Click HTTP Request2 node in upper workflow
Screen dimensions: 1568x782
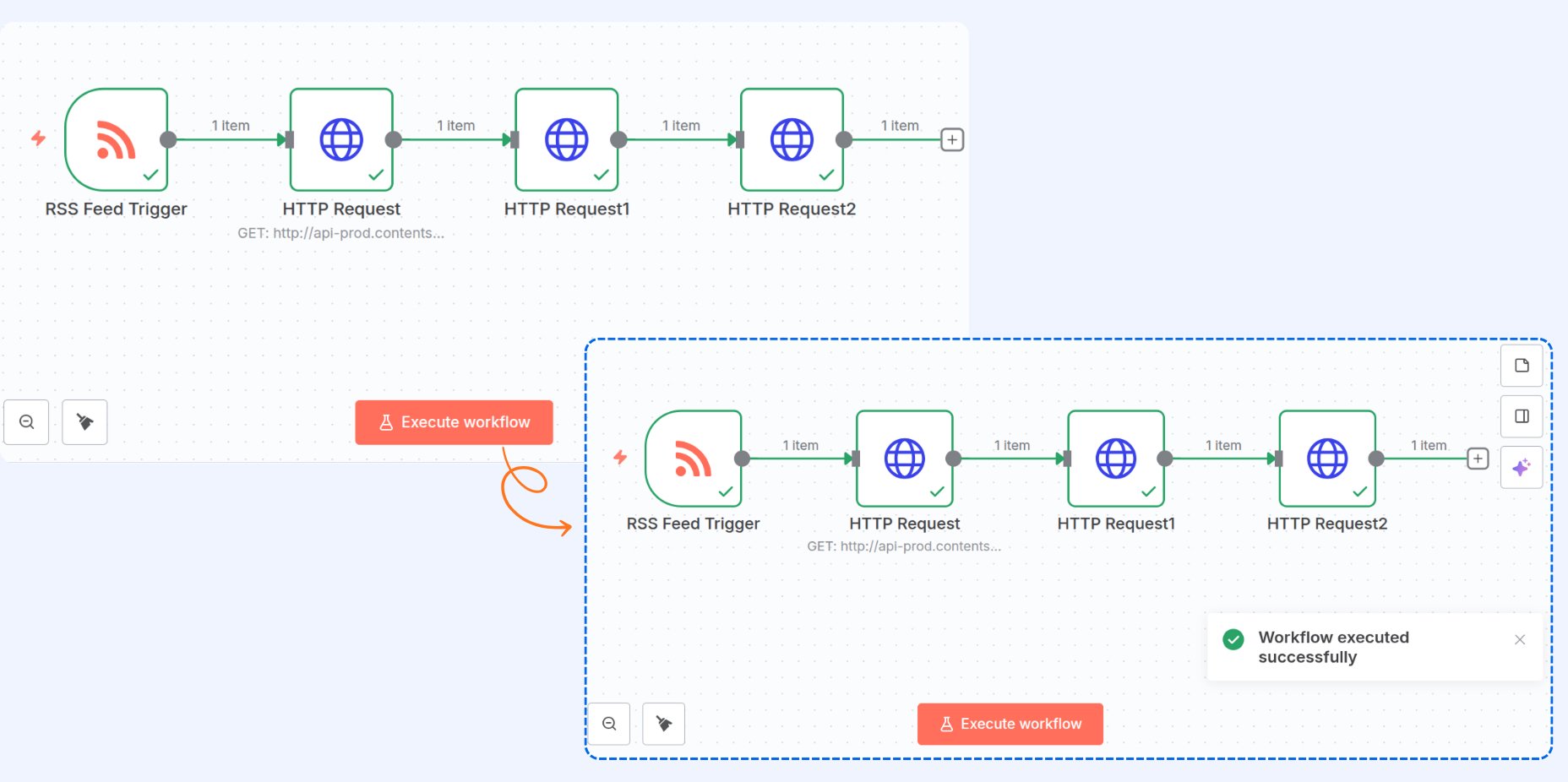point(792,139)
